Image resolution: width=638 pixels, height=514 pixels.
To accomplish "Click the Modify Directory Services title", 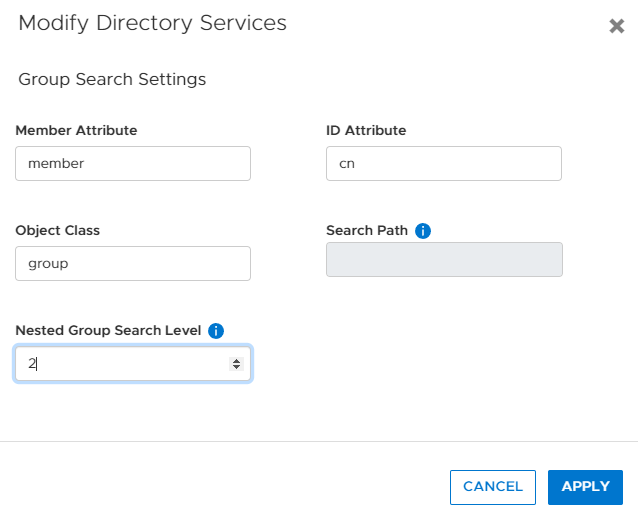I will pyautogui.click(x=152, y=23).
